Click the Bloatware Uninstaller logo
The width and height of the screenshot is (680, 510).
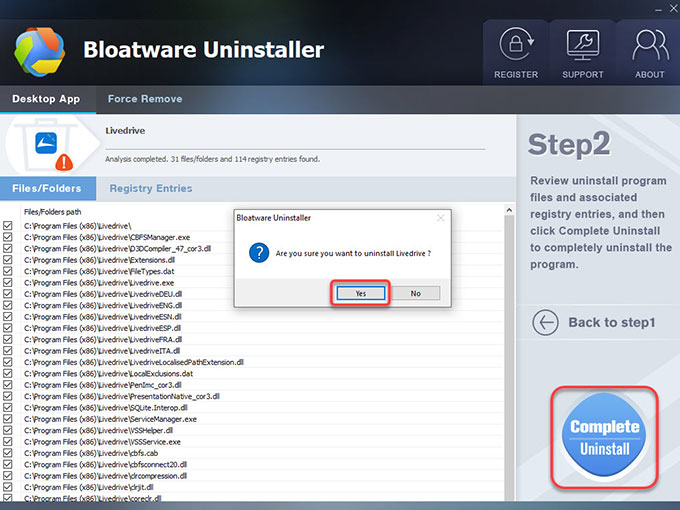tap(39, 51)
